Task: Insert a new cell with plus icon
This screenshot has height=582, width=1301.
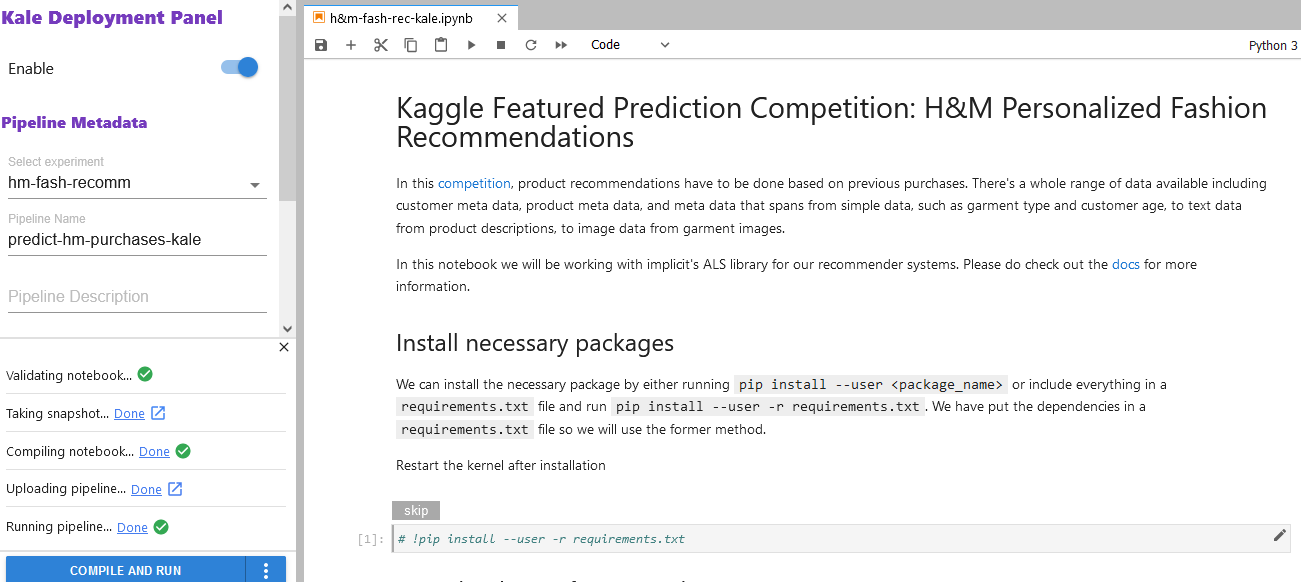Action: [x=351, y=45]
